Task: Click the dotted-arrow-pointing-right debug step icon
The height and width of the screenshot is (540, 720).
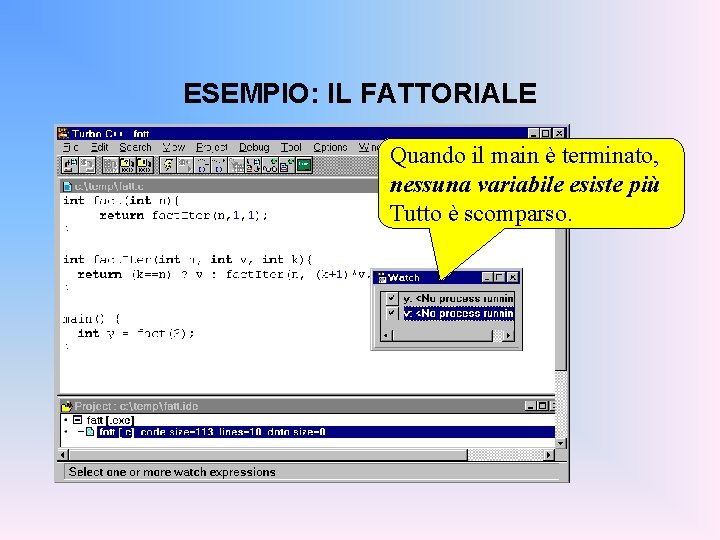Action: (x=219, y=165)
